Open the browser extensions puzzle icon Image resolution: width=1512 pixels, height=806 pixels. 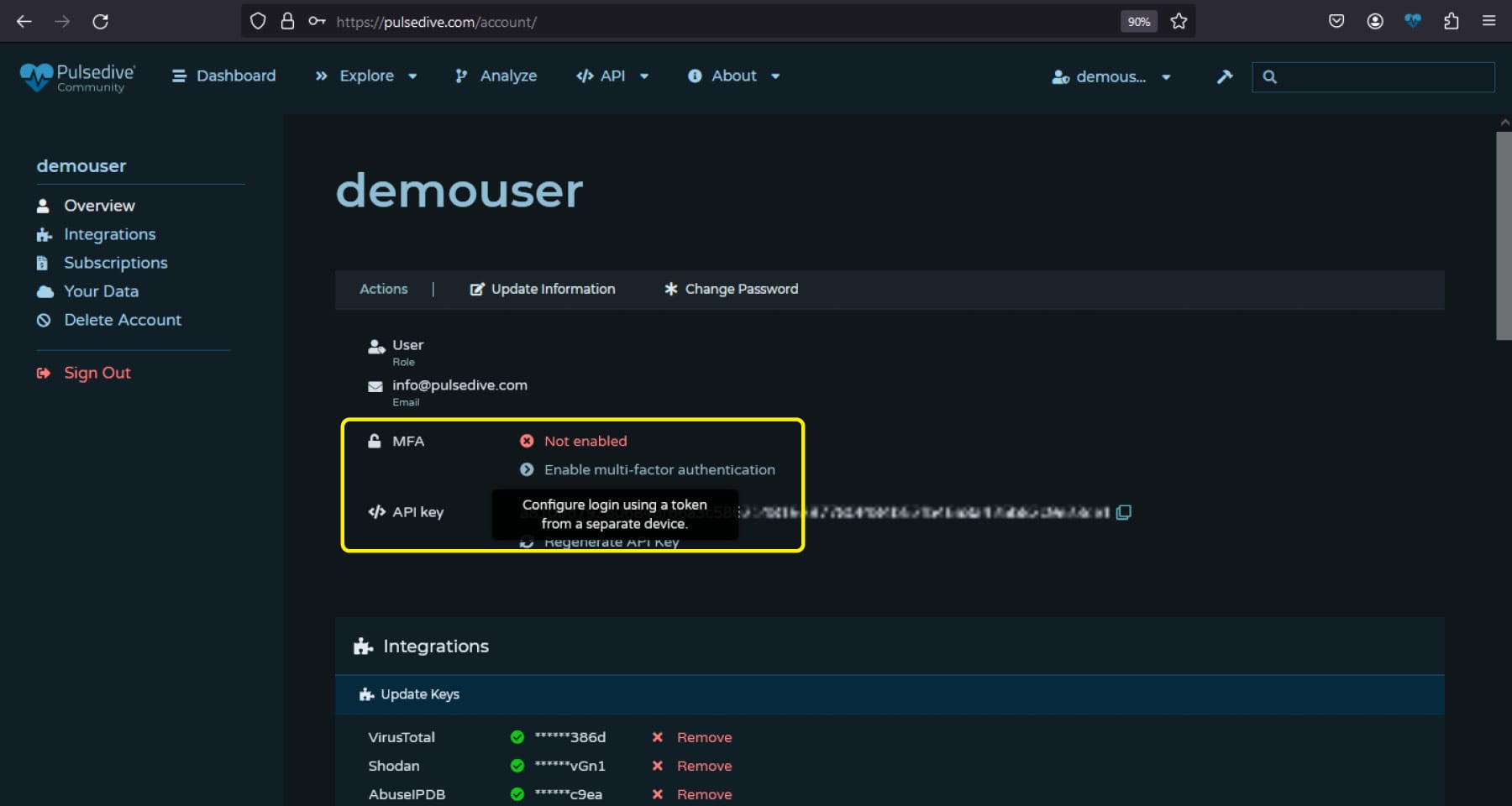coord(1451,21)
